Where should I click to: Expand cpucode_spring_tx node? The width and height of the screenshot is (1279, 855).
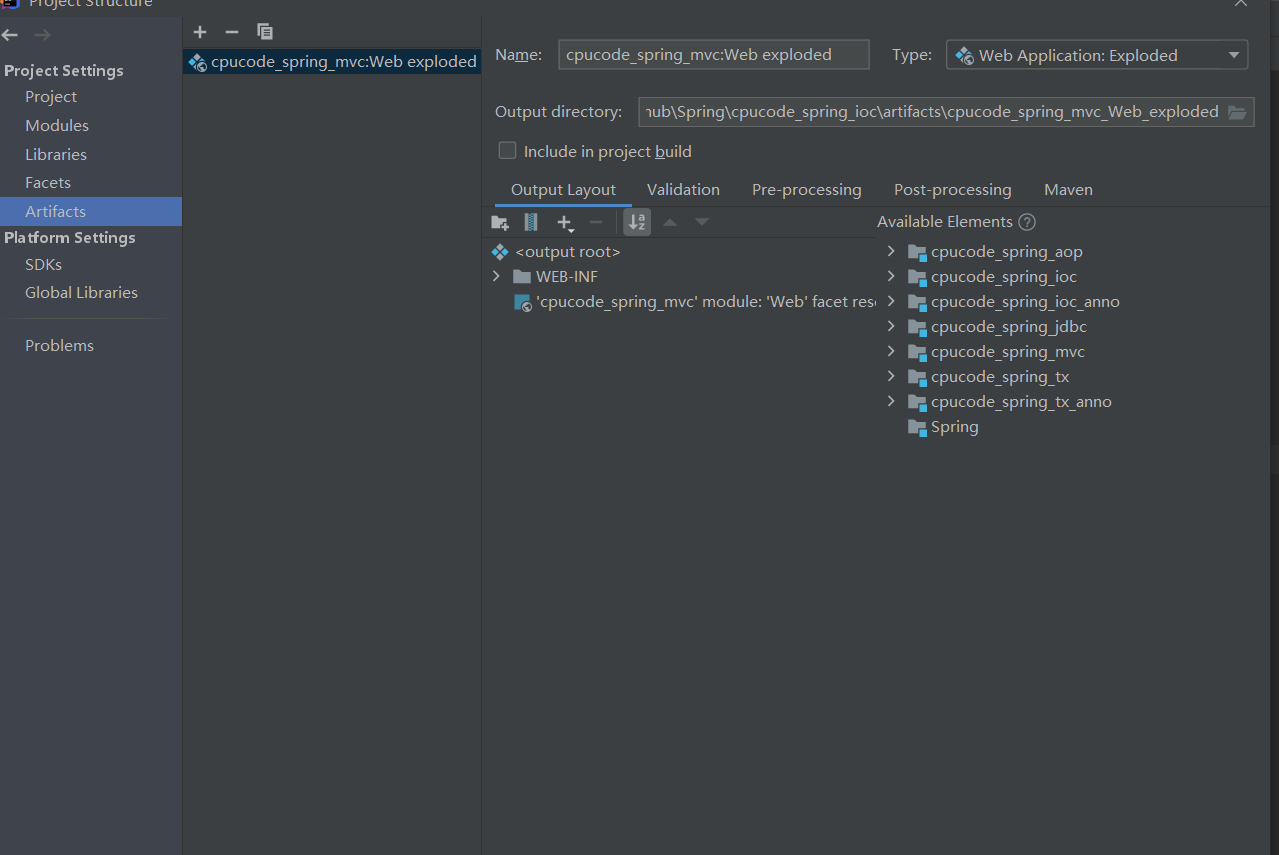tap(891, 376)
